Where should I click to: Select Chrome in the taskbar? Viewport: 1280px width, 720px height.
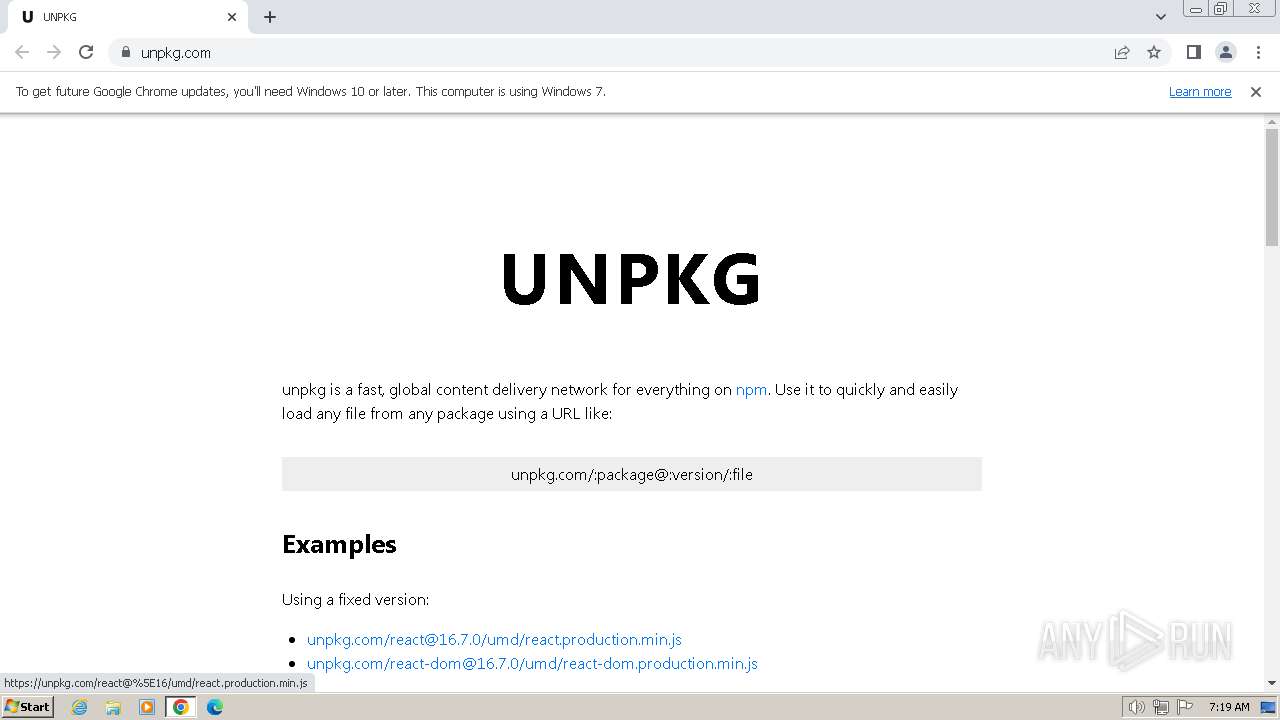coord(181,707)
